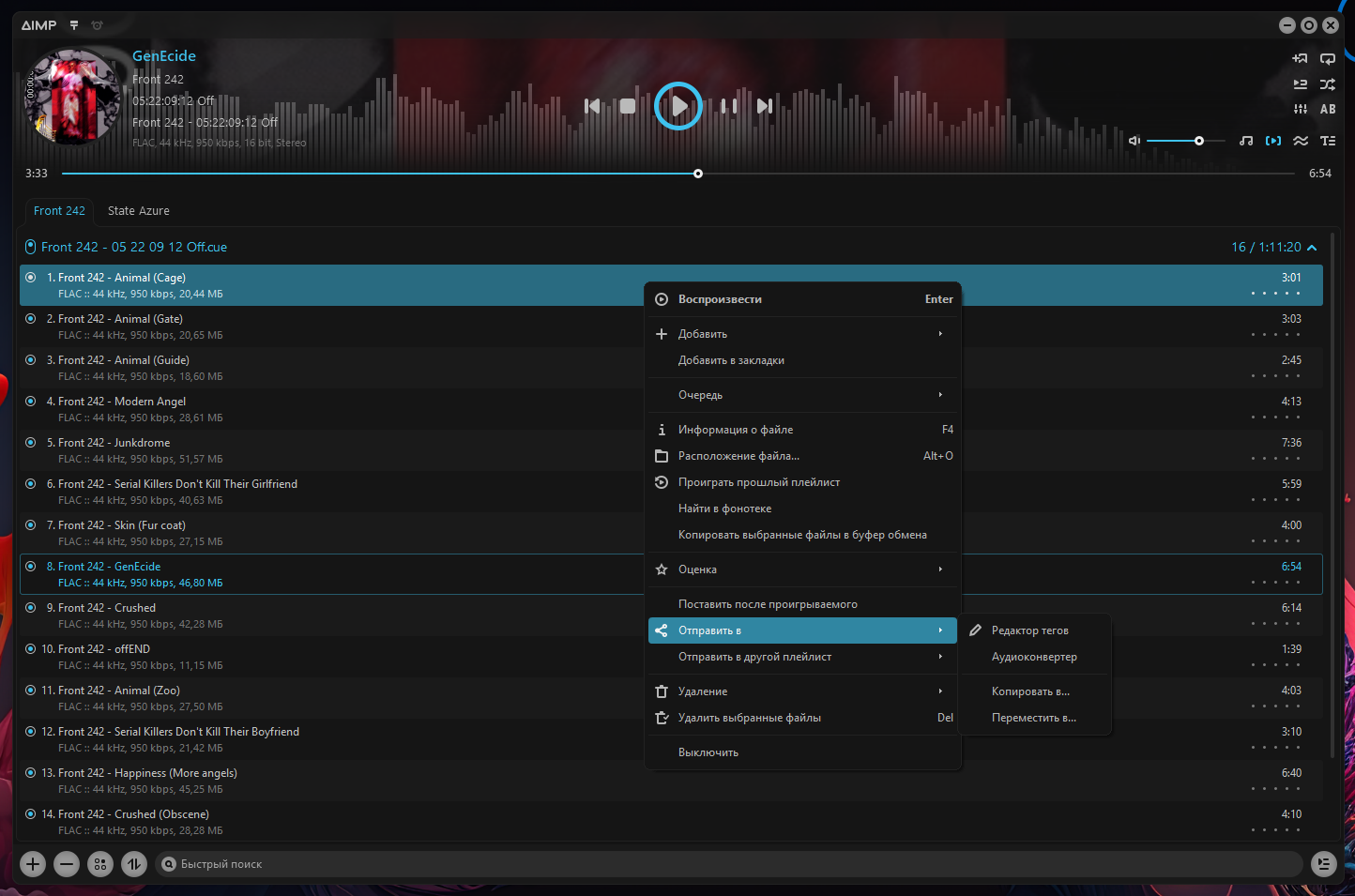
Task: Open Редактор тегов from submenu
Action: (1036, 630)
